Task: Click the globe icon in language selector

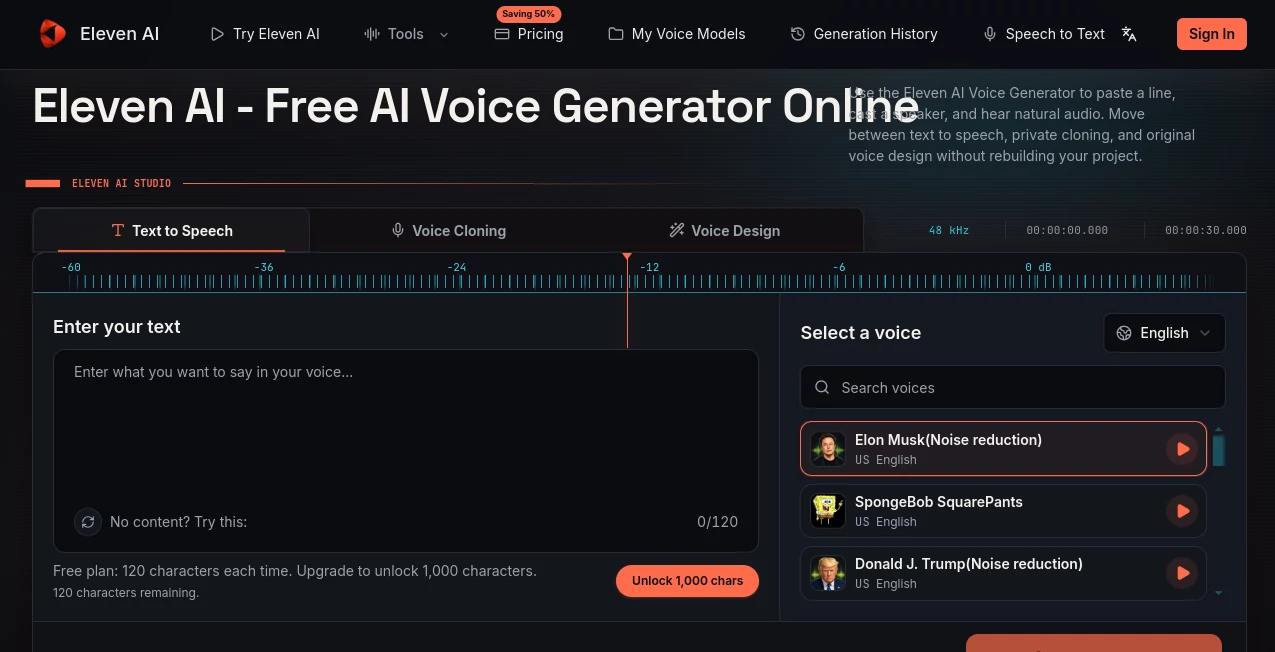Action: [x=1124, y=333]
